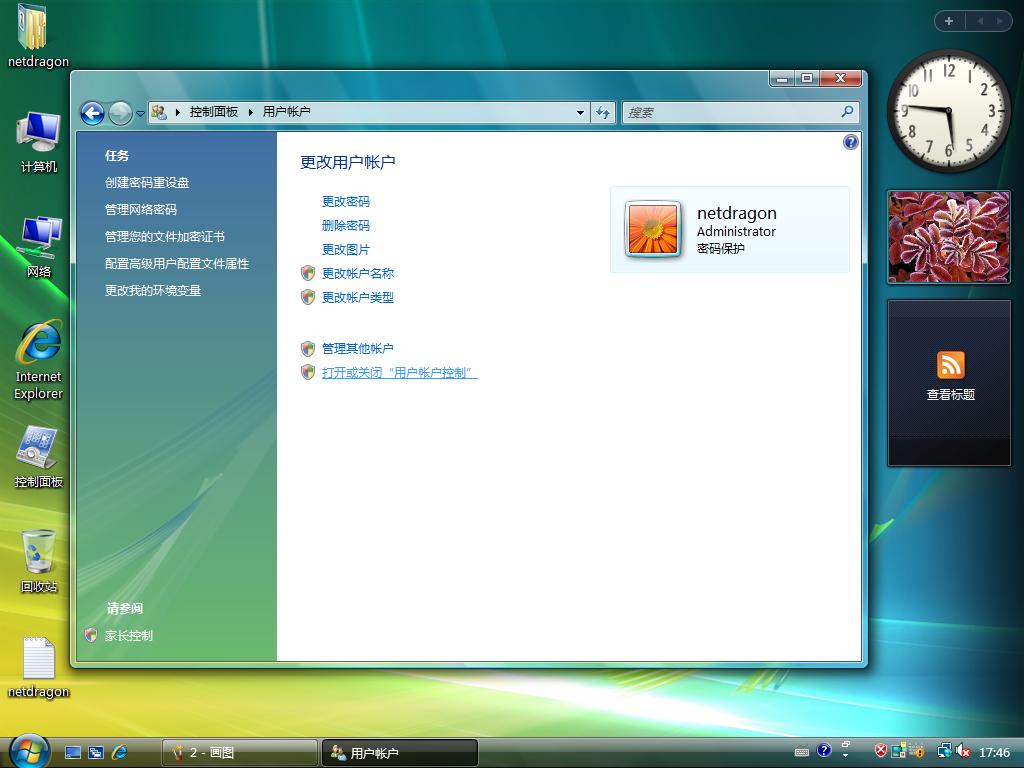Launch Internet Explorer from quick launch
Viewport: 1024px width, 768px height.
[120, 752]
